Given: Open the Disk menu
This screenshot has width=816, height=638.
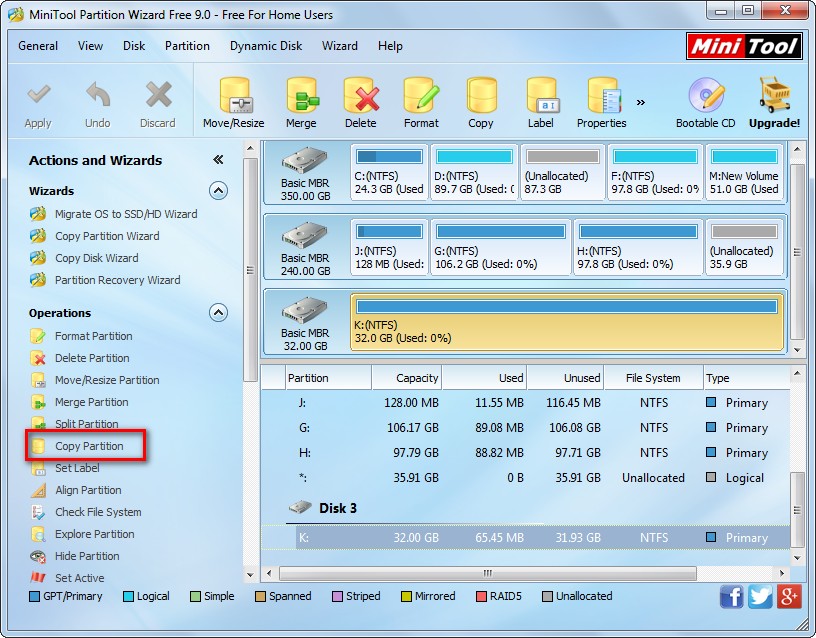Looking at the screenshot, I should pyautogui.click(x=134, y=46).
